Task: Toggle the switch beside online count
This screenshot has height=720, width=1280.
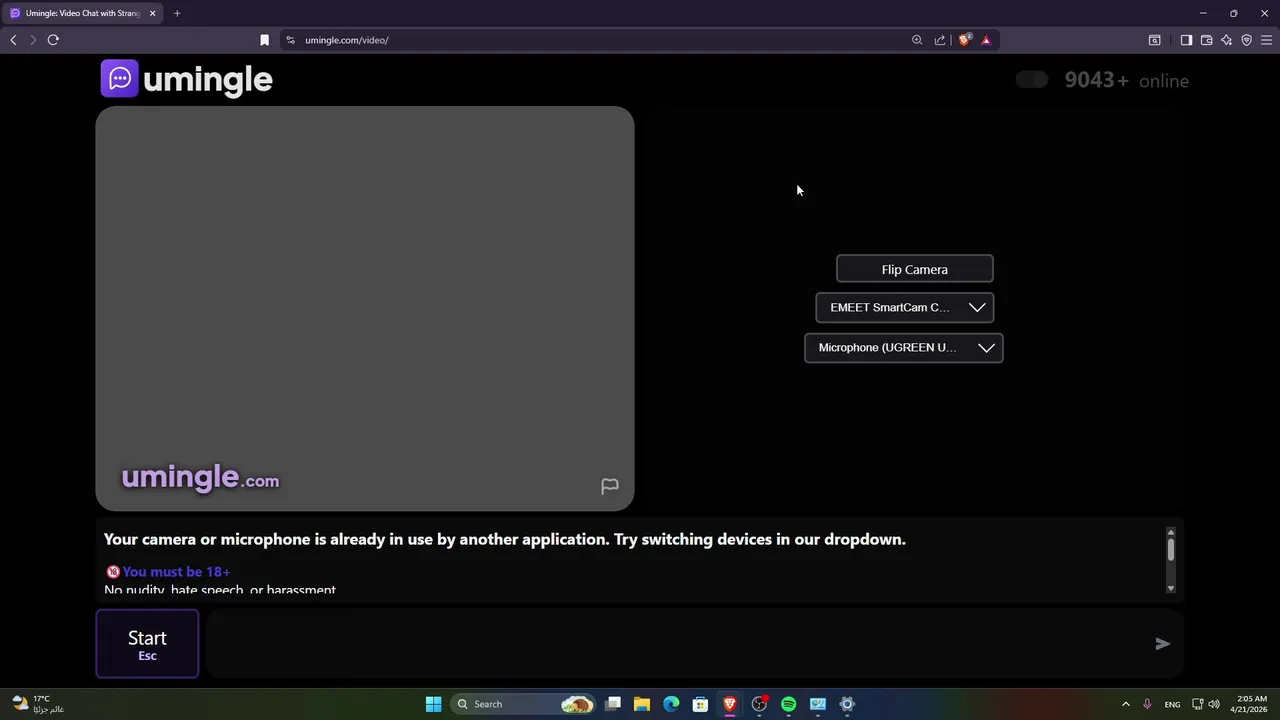Action: pyautogui.click(x=1032, y=80)
